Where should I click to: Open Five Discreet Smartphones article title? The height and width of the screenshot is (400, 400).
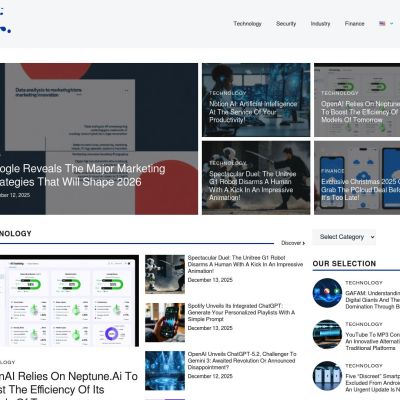tap(373, 383)
